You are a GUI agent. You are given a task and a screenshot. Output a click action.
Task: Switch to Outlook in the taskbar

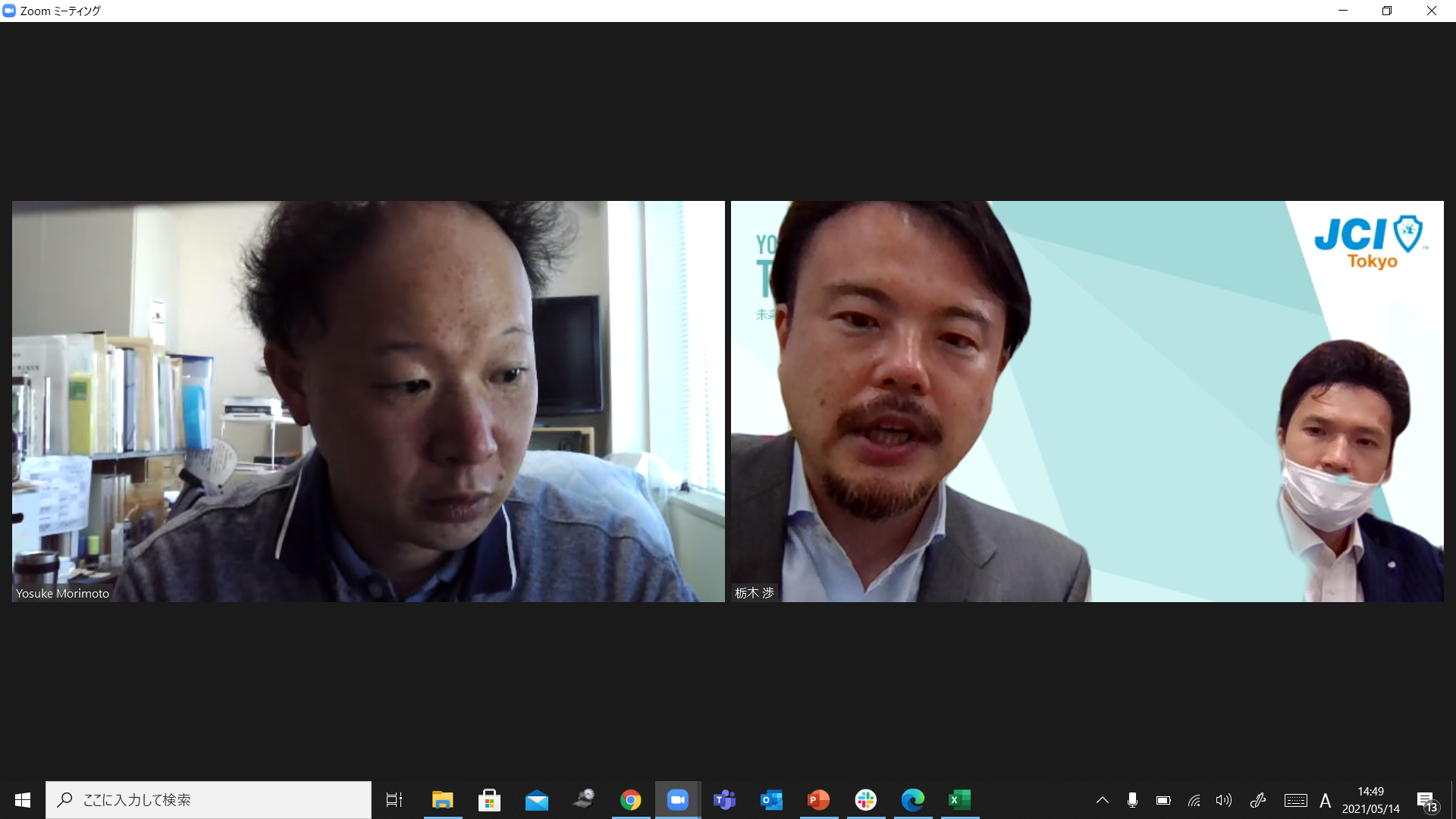[771, 800]
